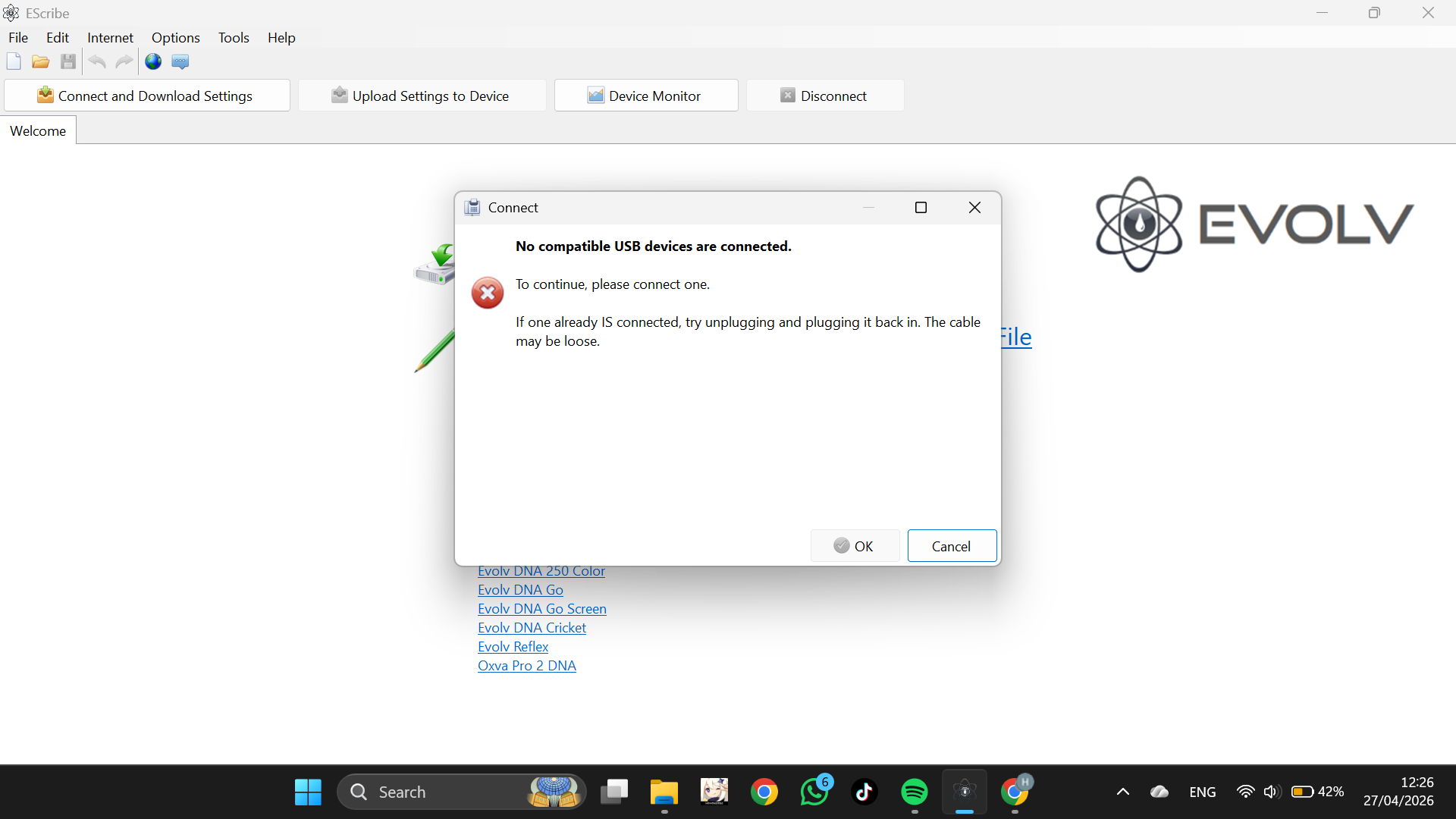The width and height of the screenshot is (1456, 819).
Task: Click the globe Internet toolbar icon
Action: pos(153,62)
